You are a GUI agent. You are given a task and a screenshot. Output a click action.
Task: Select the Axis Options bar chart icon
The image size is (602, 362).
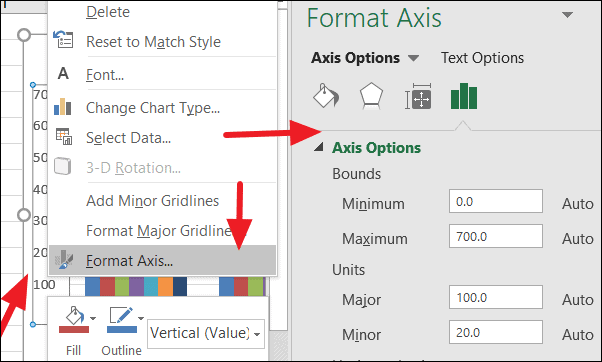(464, 96)
